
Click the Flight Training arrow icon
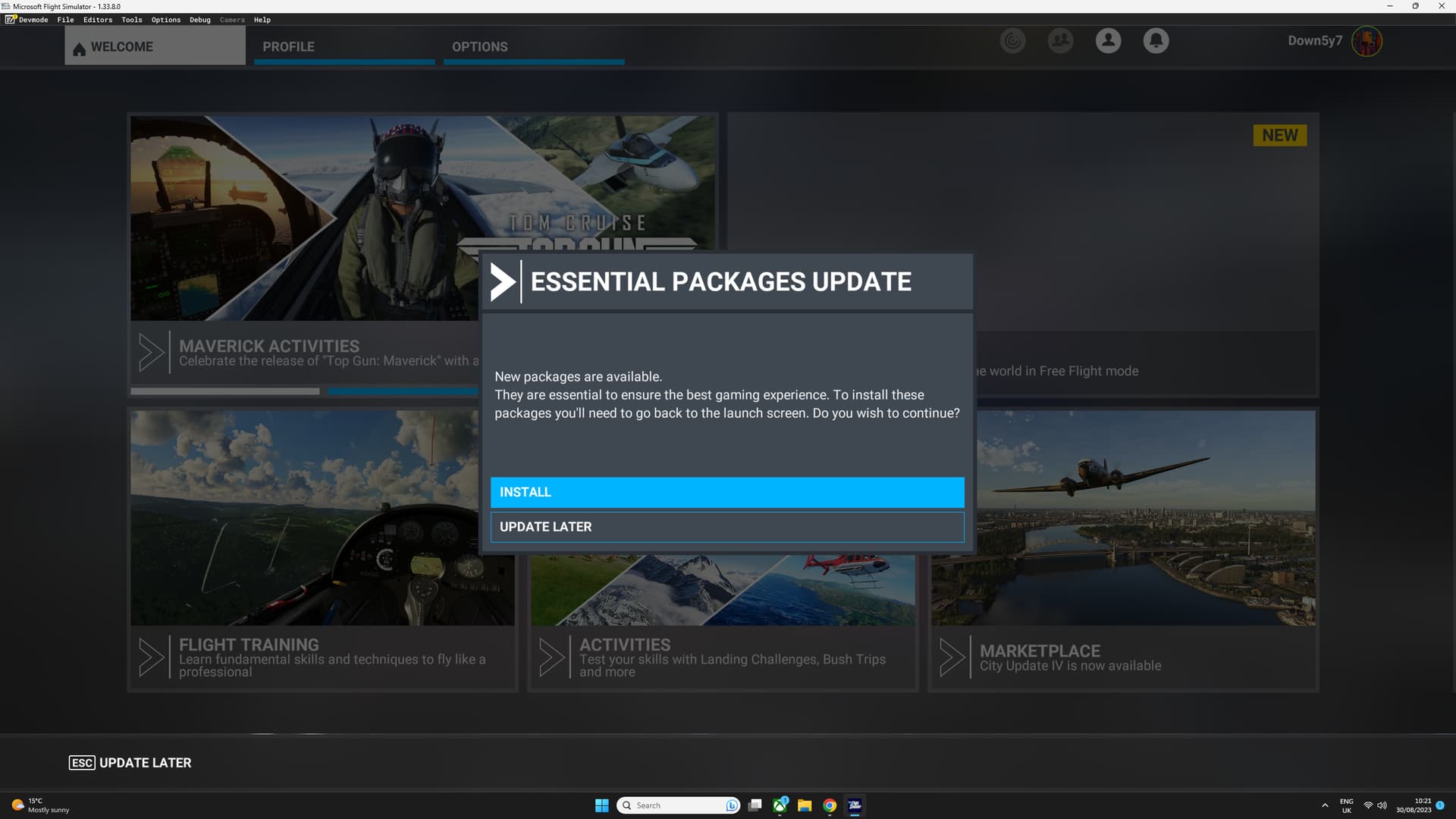tap(151, 657)
